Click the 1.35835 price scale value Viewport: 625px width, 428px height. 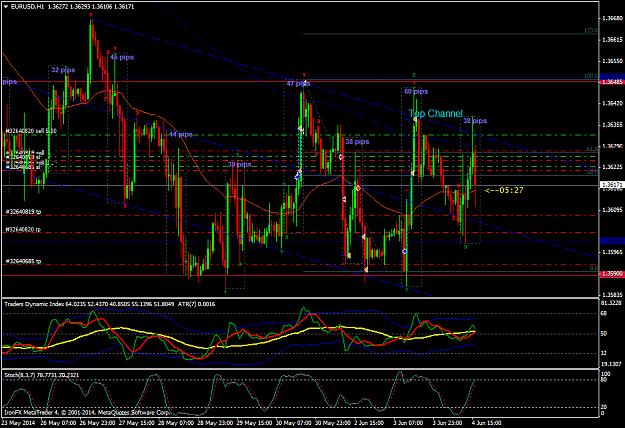613,295
